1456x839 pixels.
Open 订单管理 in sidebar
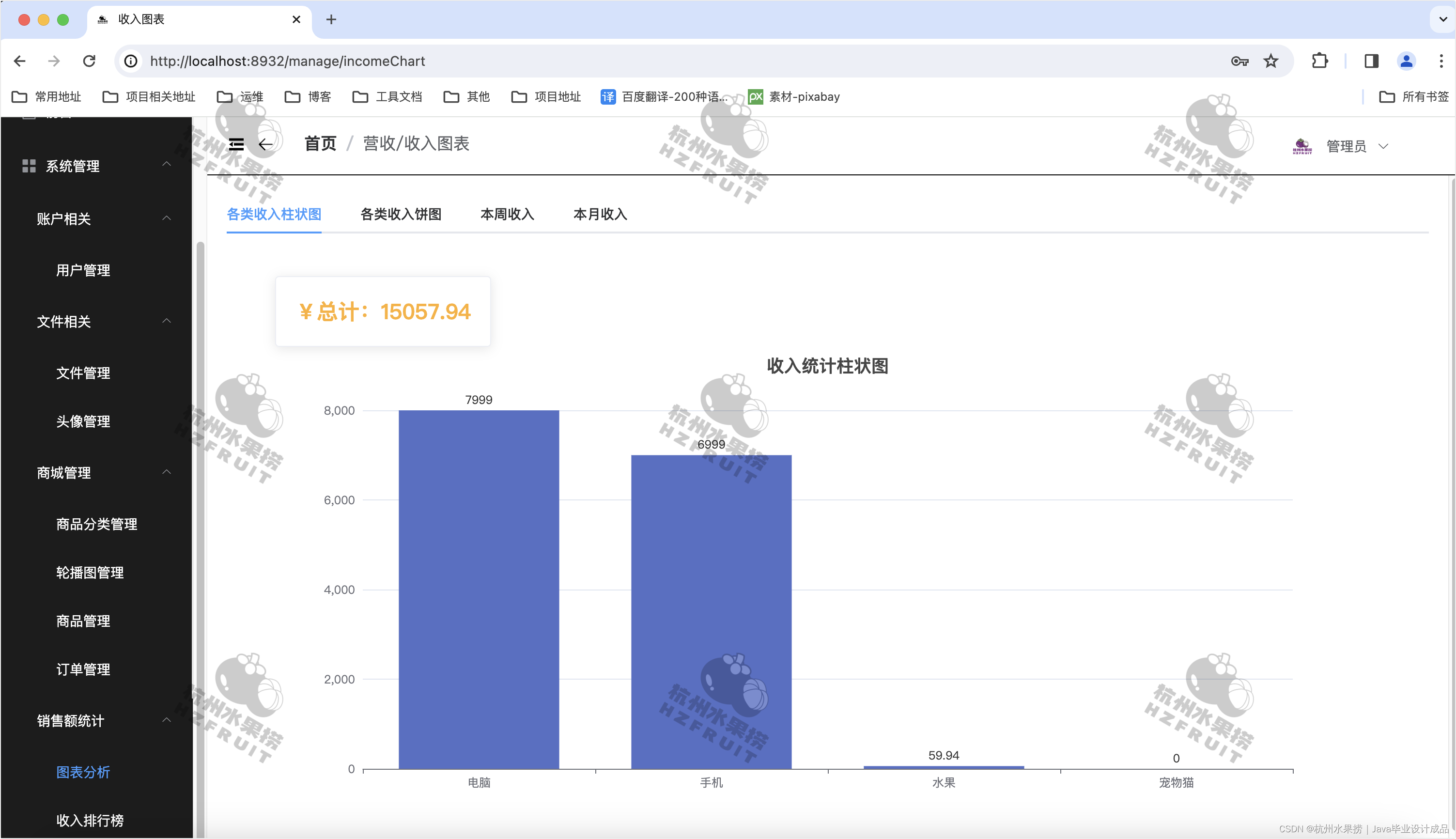(83, 669)
